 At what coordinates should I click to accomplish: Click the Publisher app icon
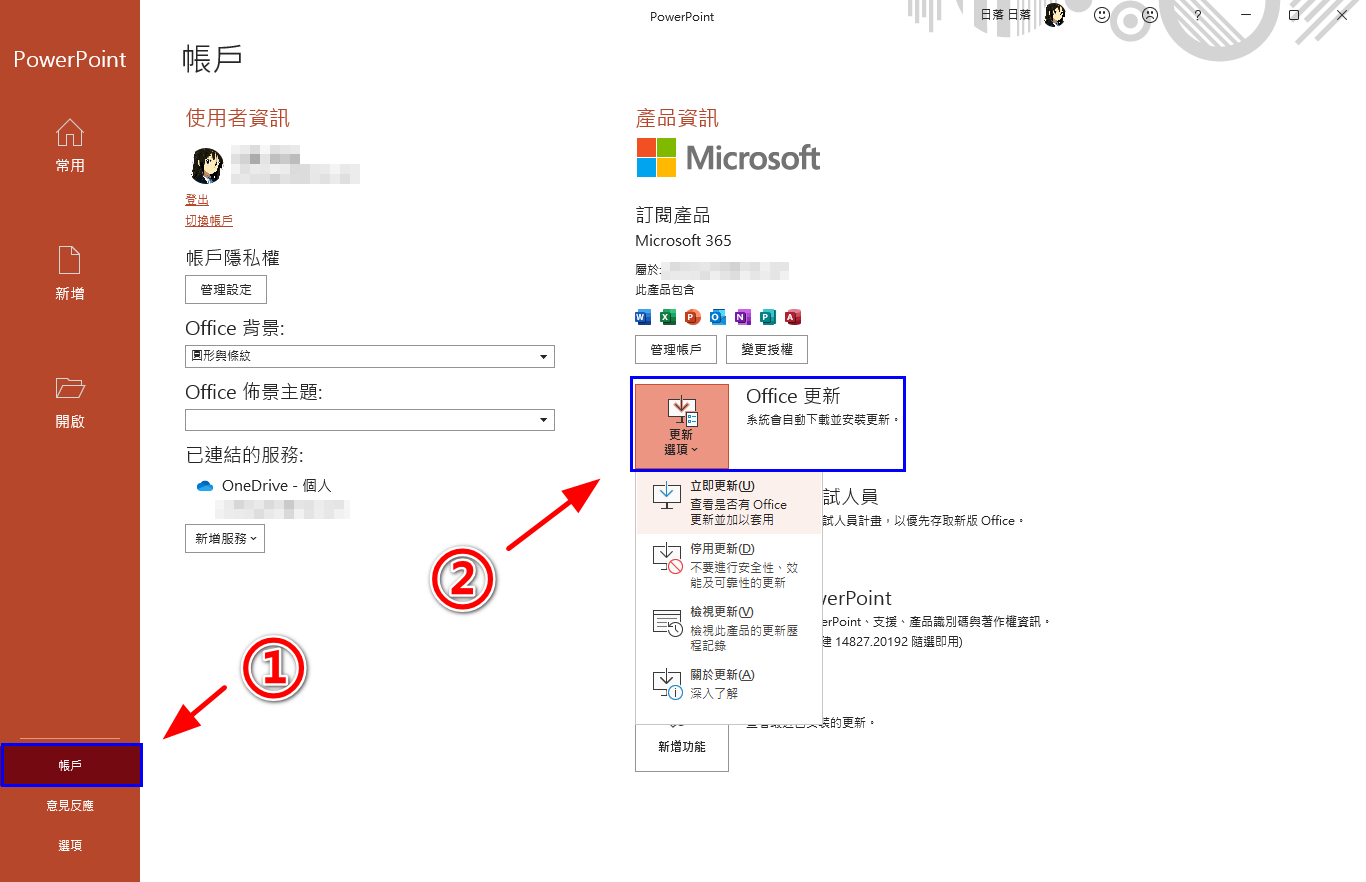tap(768, 318)
